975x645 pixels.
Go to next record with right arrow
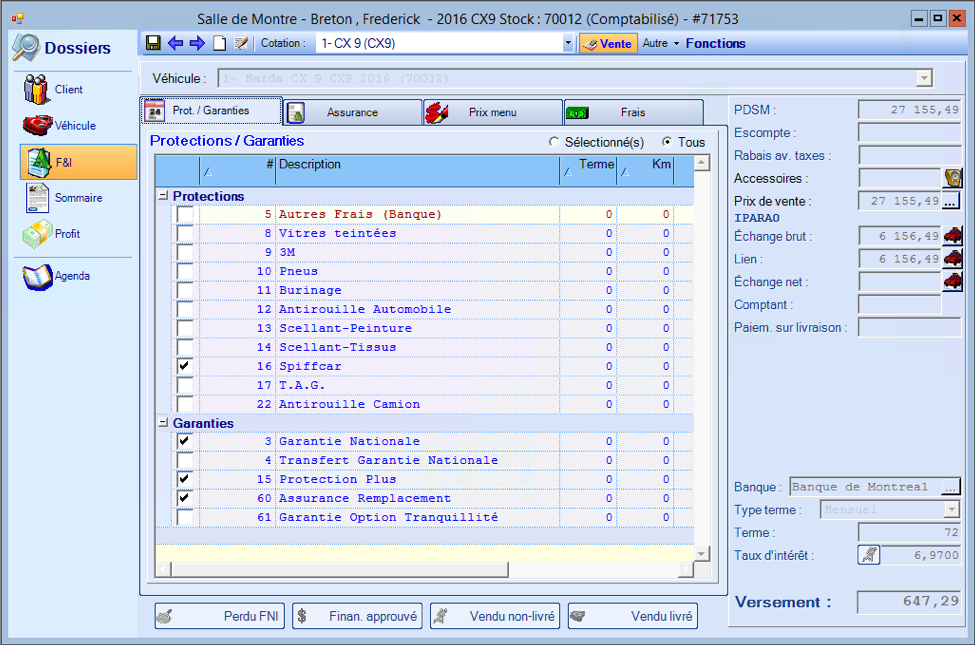(197, 43)
